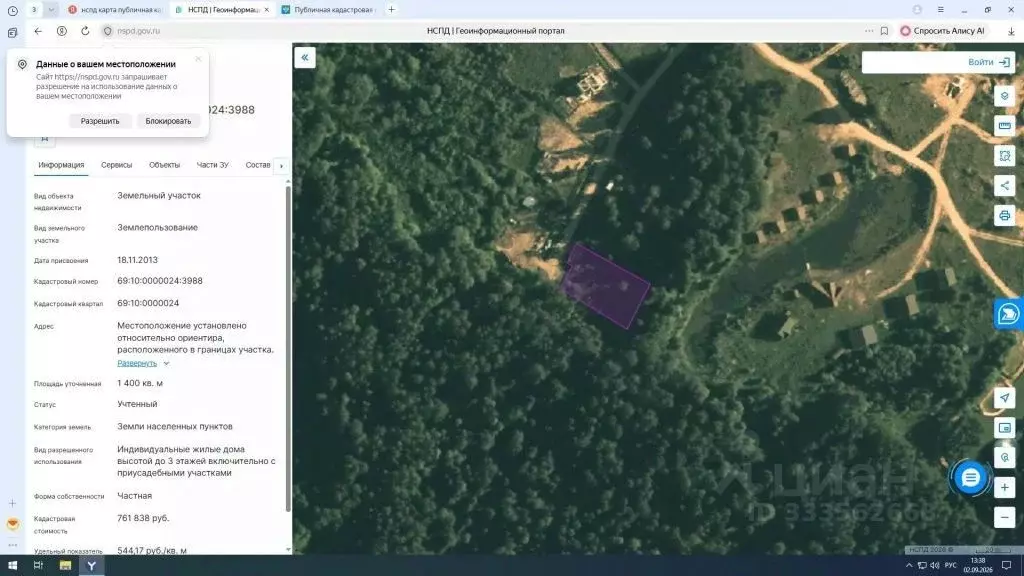
Task: Add a new browser tab
Action: pos(391,10)
